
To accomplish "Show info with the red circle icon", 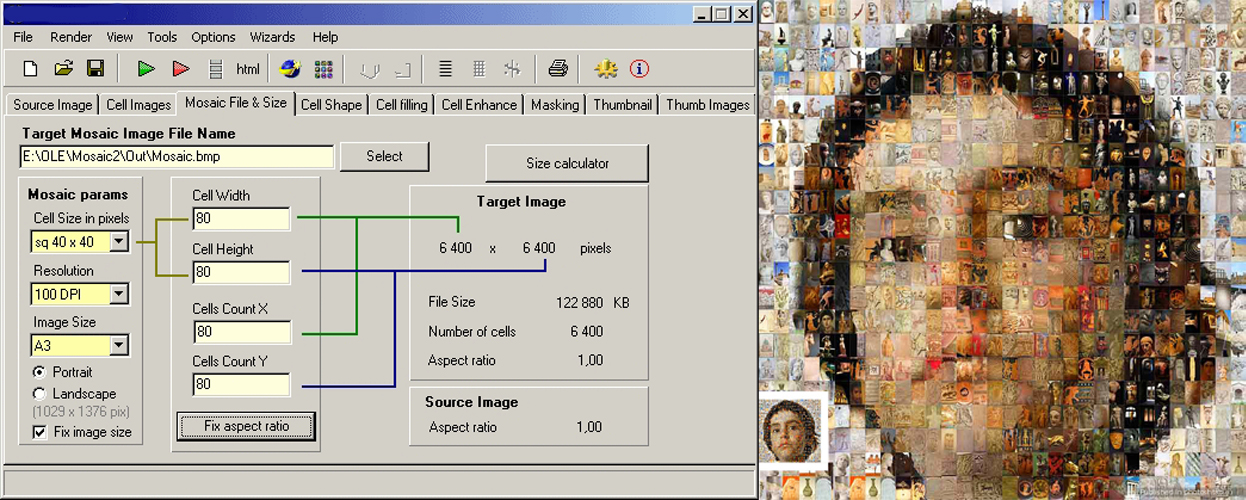I will click(639, 69).
